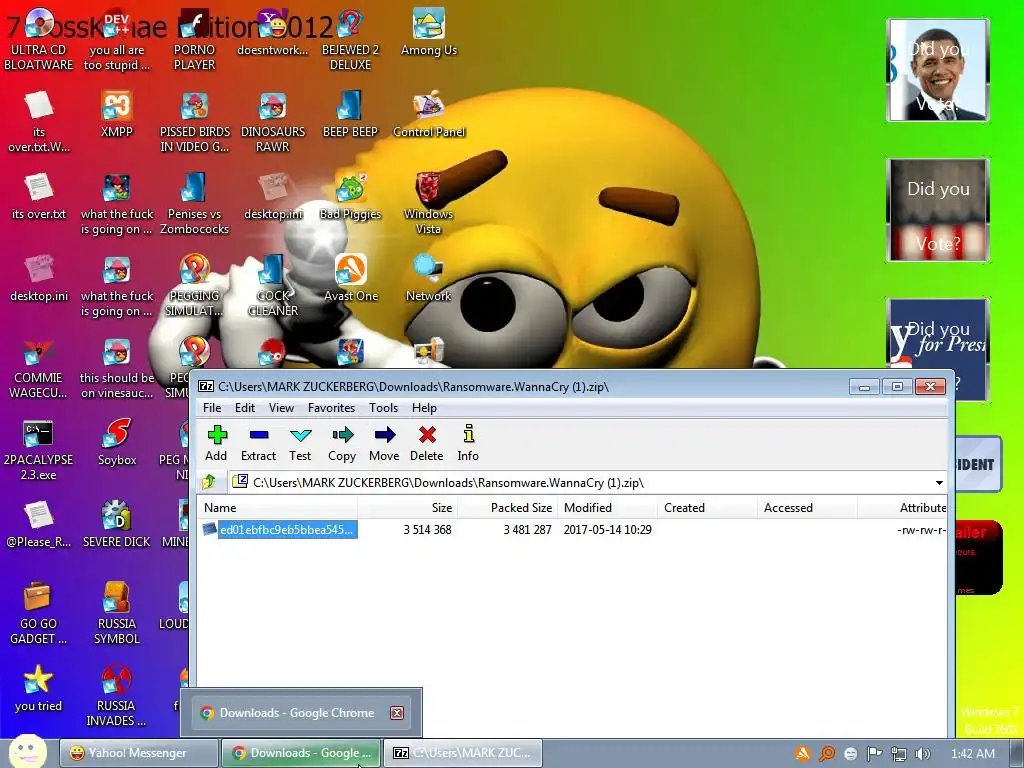
Task: Go up one folder level in 7-Zip
Action: tap(209, 483)
